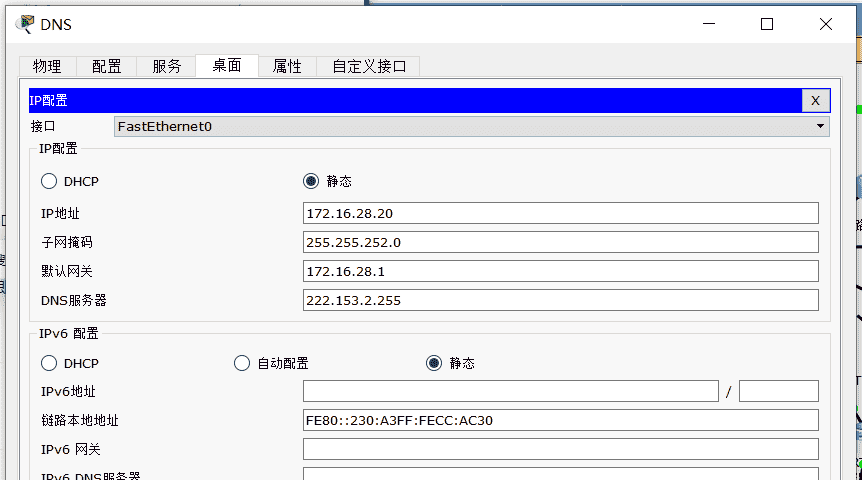The width and height of the screenshot is (862, 480).
Task: Close the IP配置 panel with X
Action: [x=815, y=101]
